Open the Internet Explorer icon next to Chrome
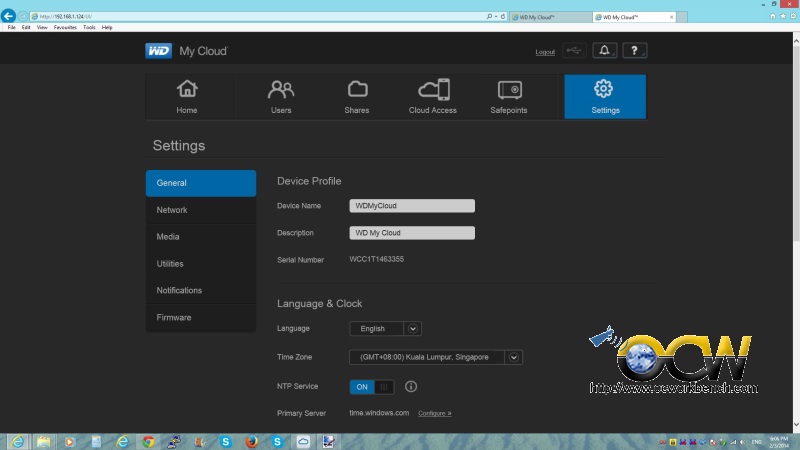The image size is (800, 450). pyautogui.click(x=122, y=442)
